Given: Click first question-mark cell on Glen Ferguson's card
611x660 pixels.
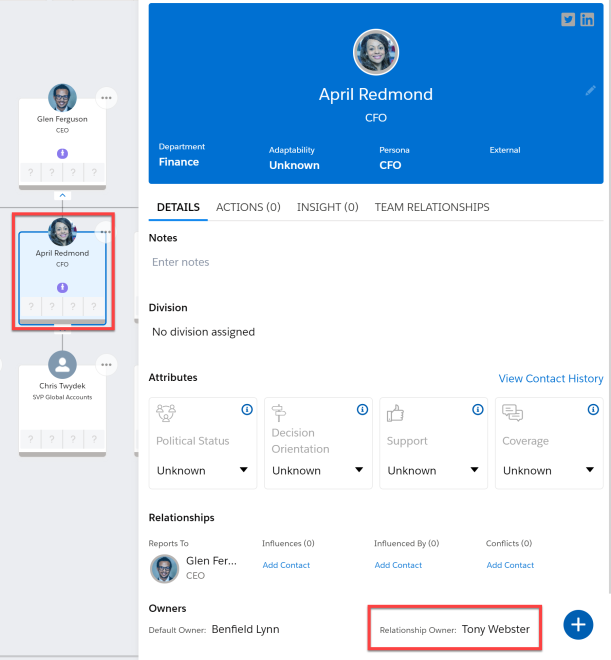Looking at the screenshot, I should (31, 172).
